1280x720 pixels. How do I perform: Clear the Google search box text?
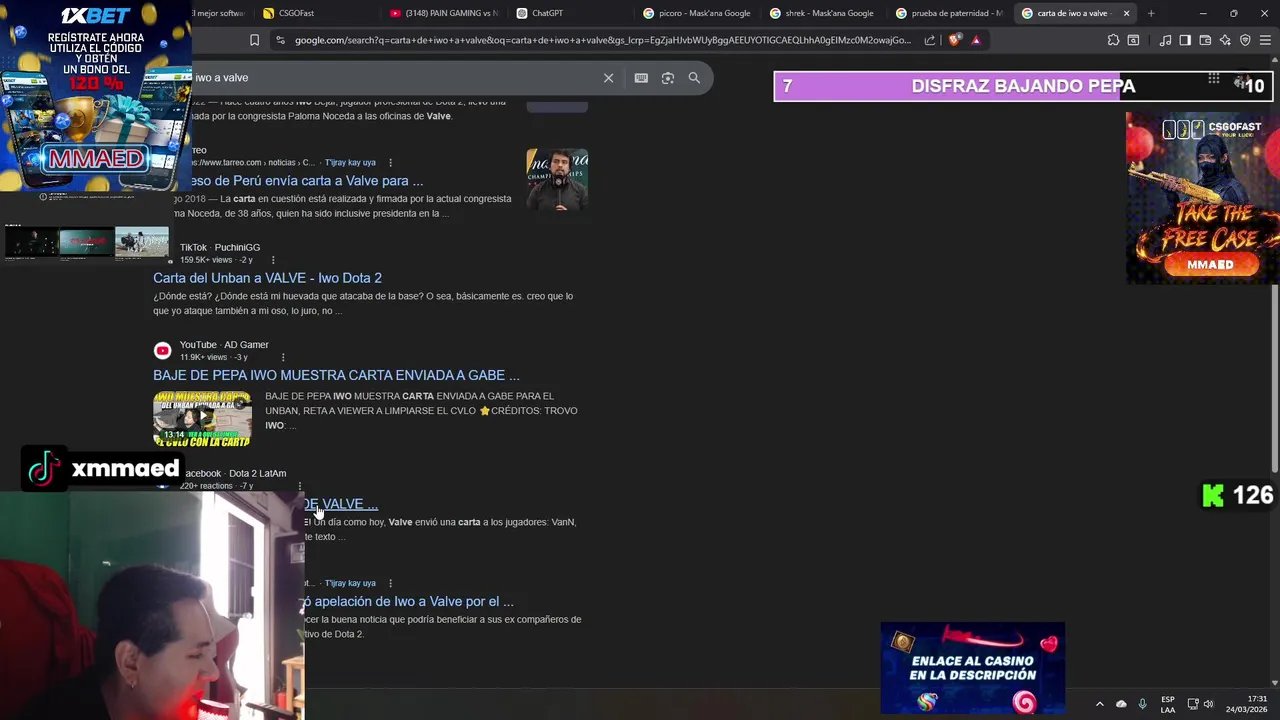[x=608, y=78]
